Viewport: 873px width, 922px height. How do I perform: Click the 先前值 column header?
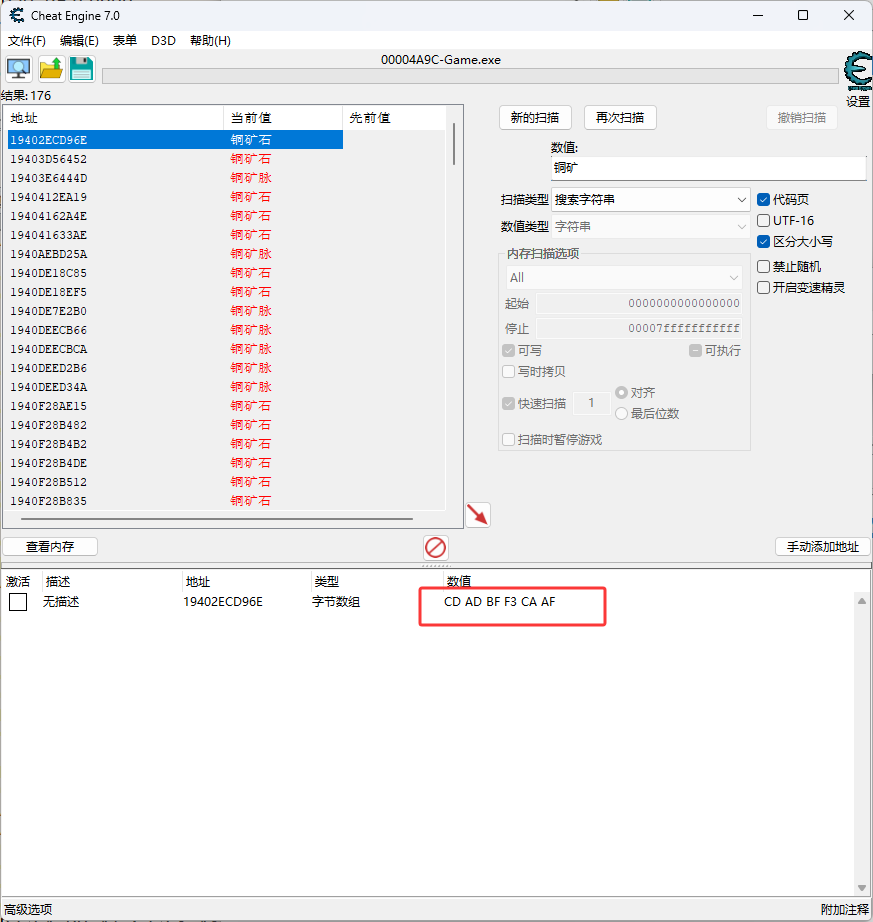394,118
